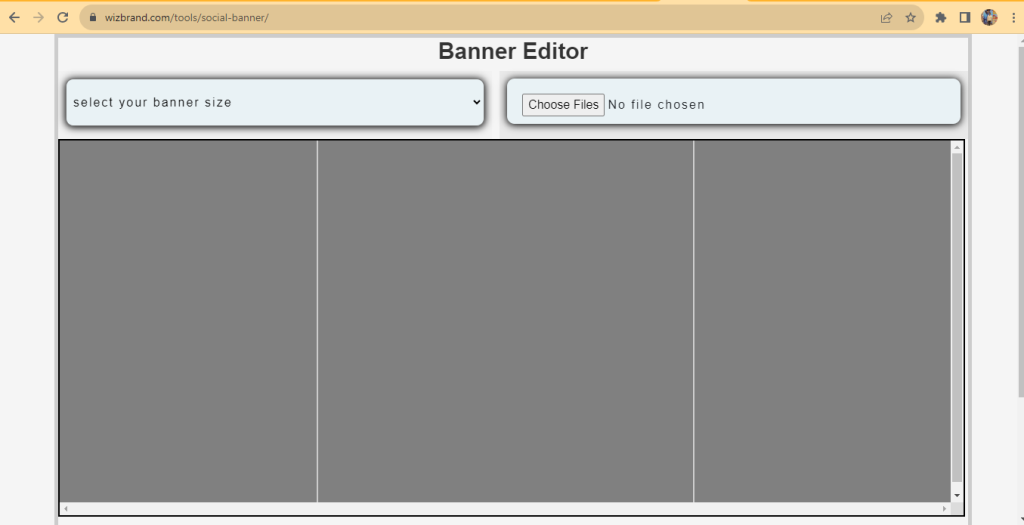Image resolution: width=1024 pixels, height=525 pixels.
Task: Click the canvas scrollbar up arrow
Action: [957, 148]
